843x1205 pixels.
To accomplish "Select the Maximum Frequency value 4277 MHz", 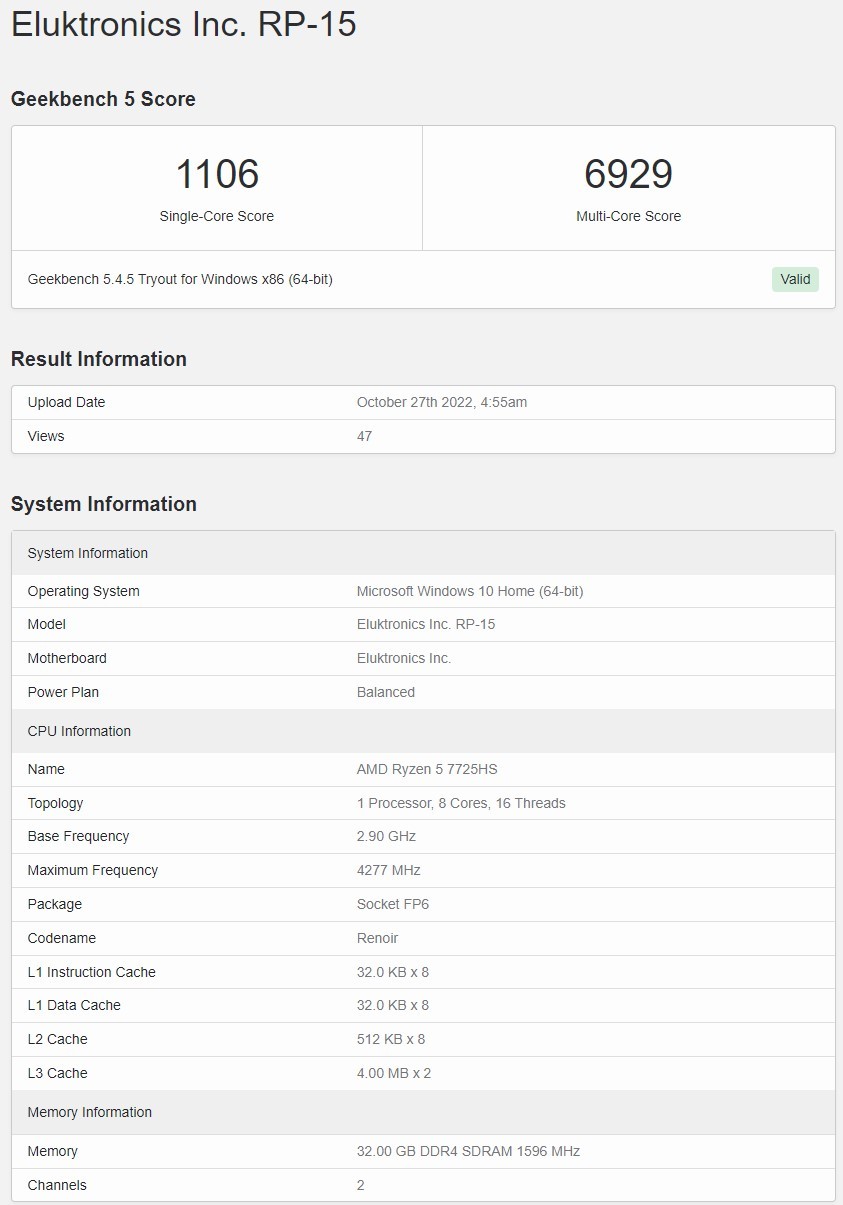I will click(388, 870).
